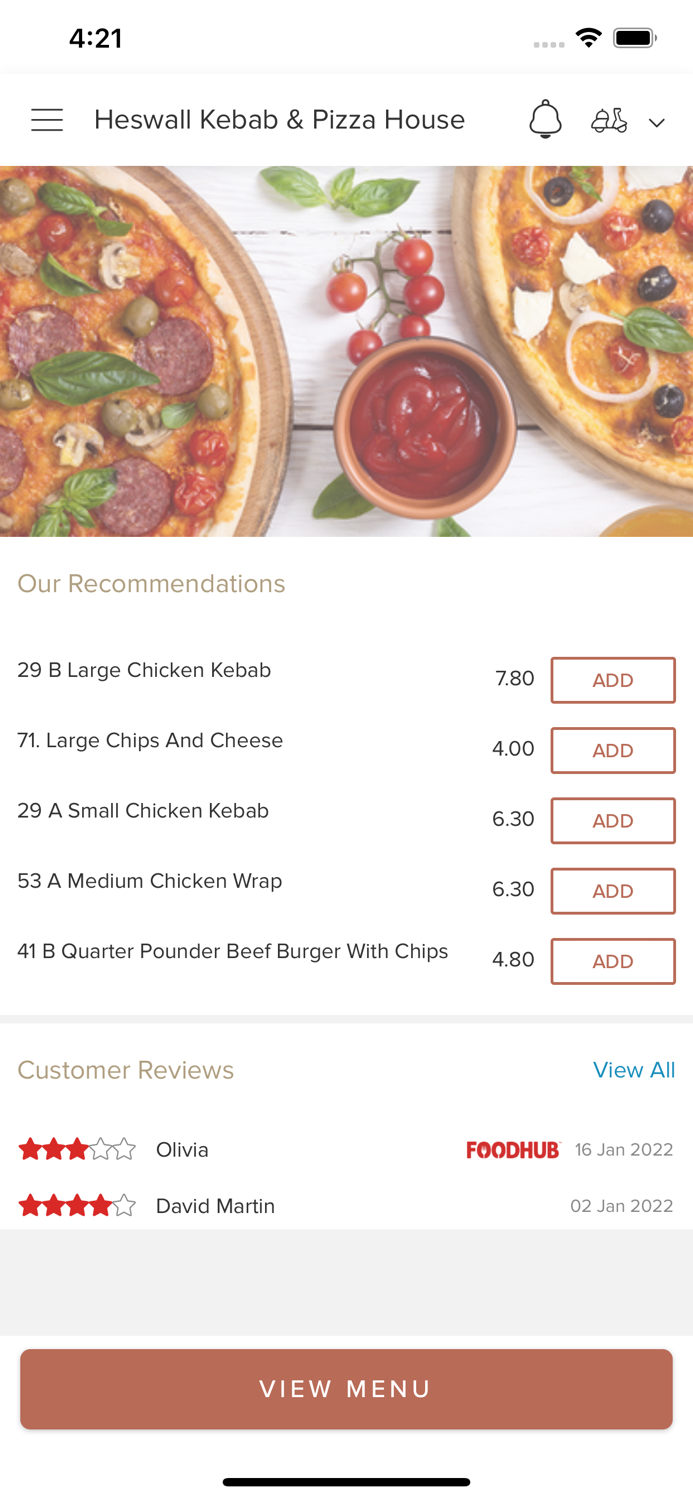Image resolution: width=693 pixels, height=1500 pixels.
Task: Open notifications via the bell icon
Action: (545, 119)
